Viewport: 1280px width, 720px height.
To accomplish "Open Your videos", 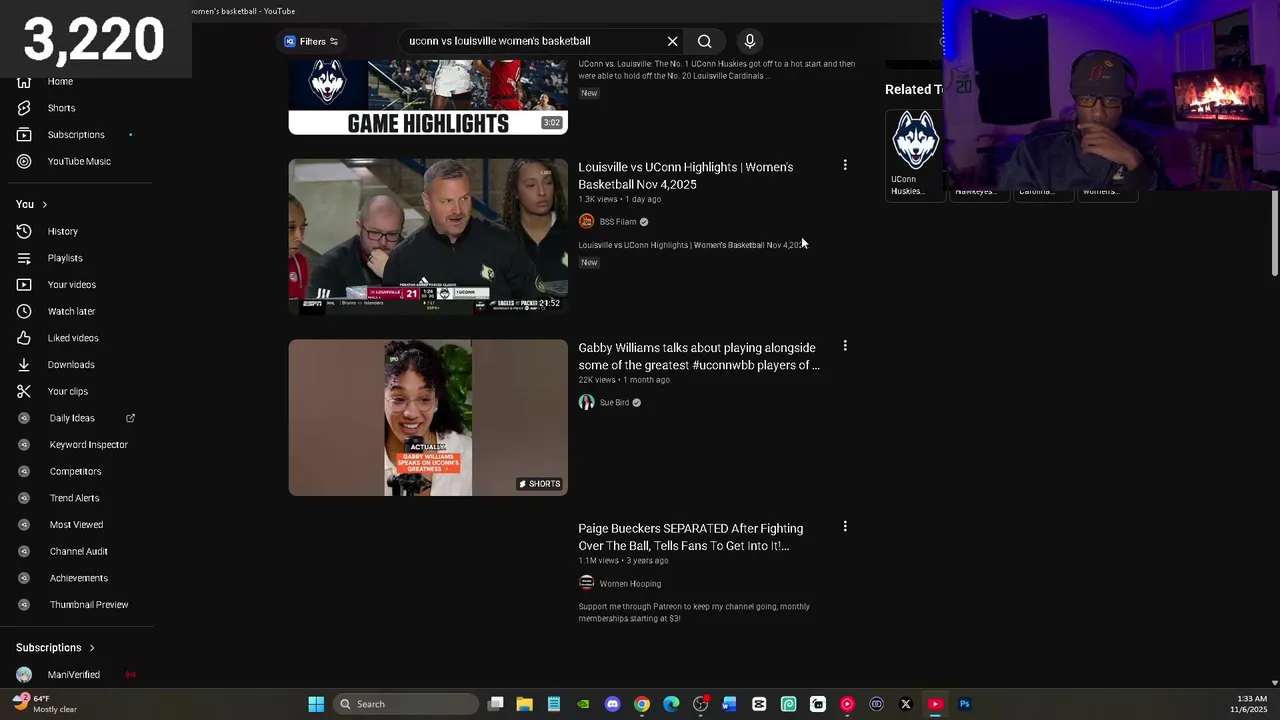I will coord(71,285).
